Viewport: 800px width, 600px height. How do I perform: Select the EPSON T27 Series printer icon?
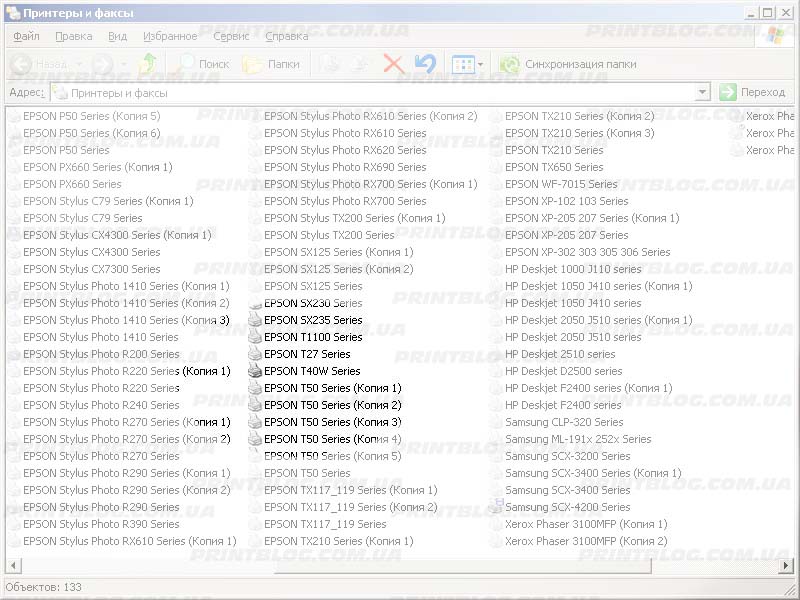255,354
